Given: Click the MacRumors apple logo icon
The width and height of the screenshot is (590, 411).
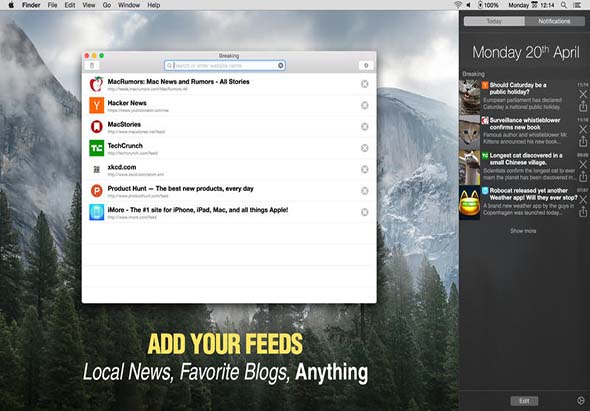Looking at the screenshot, I should pyautogui.click(x=96, y=84).
